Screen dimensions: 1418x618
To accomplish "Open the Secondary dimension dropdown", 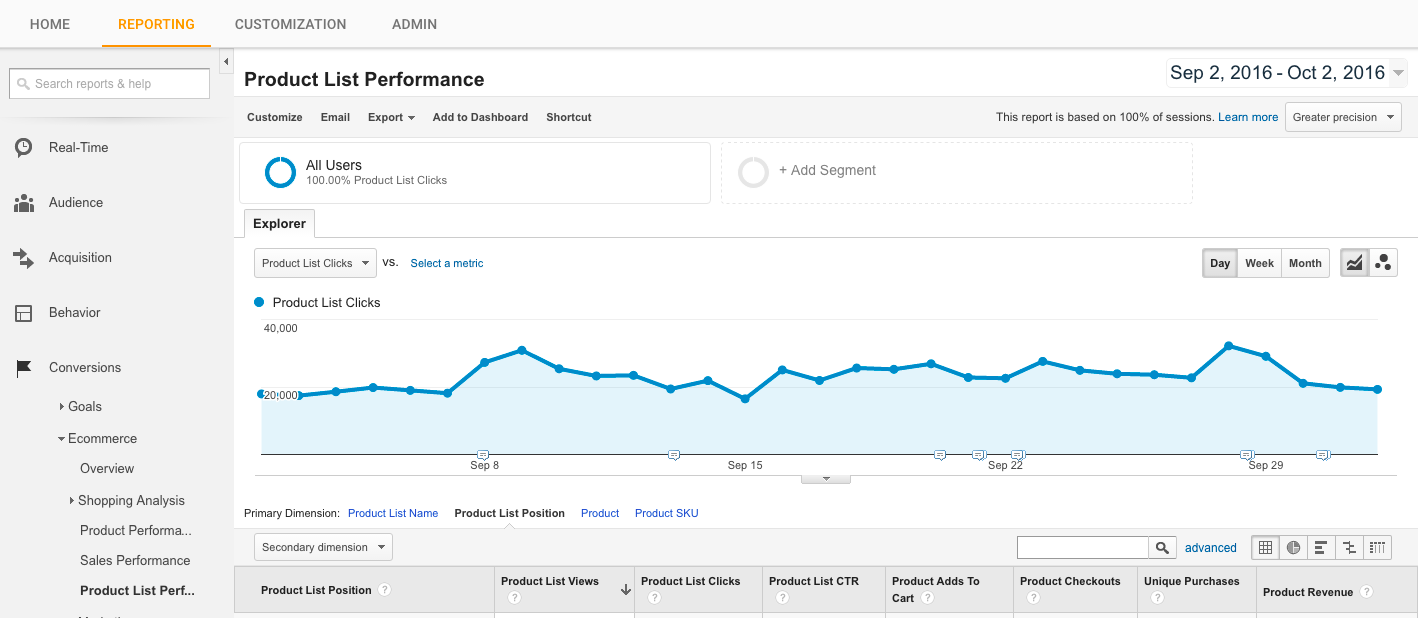I will [323, 547].
